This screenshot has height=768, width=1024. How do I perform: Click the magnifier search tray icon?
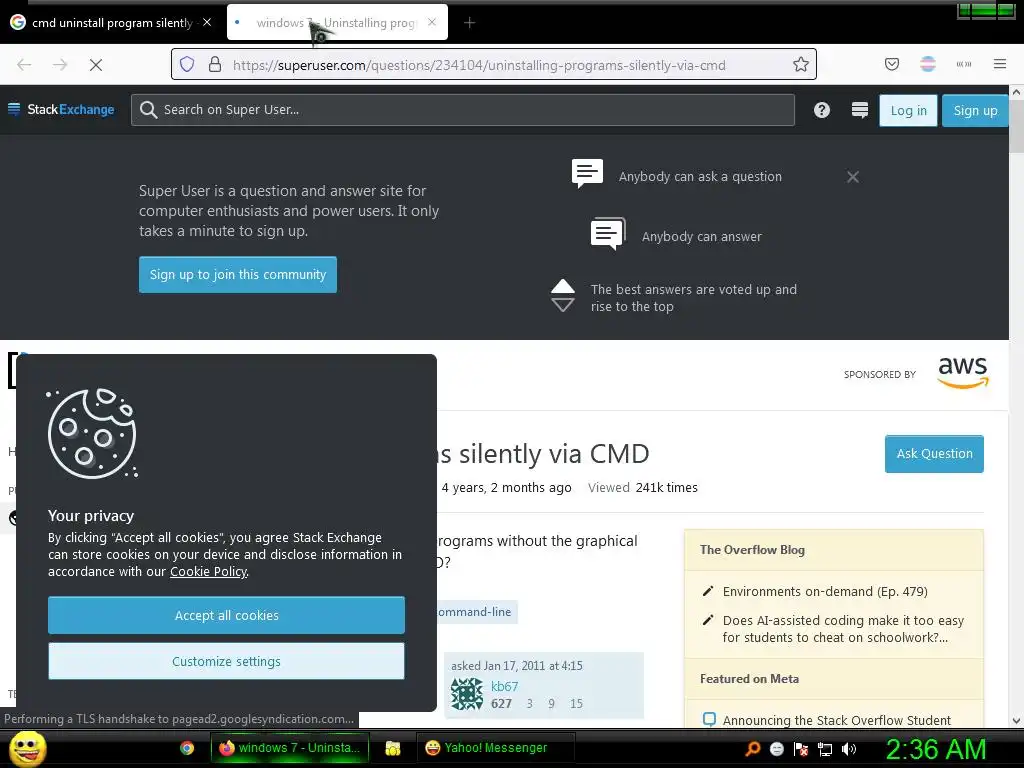click(x=753, y=749)
